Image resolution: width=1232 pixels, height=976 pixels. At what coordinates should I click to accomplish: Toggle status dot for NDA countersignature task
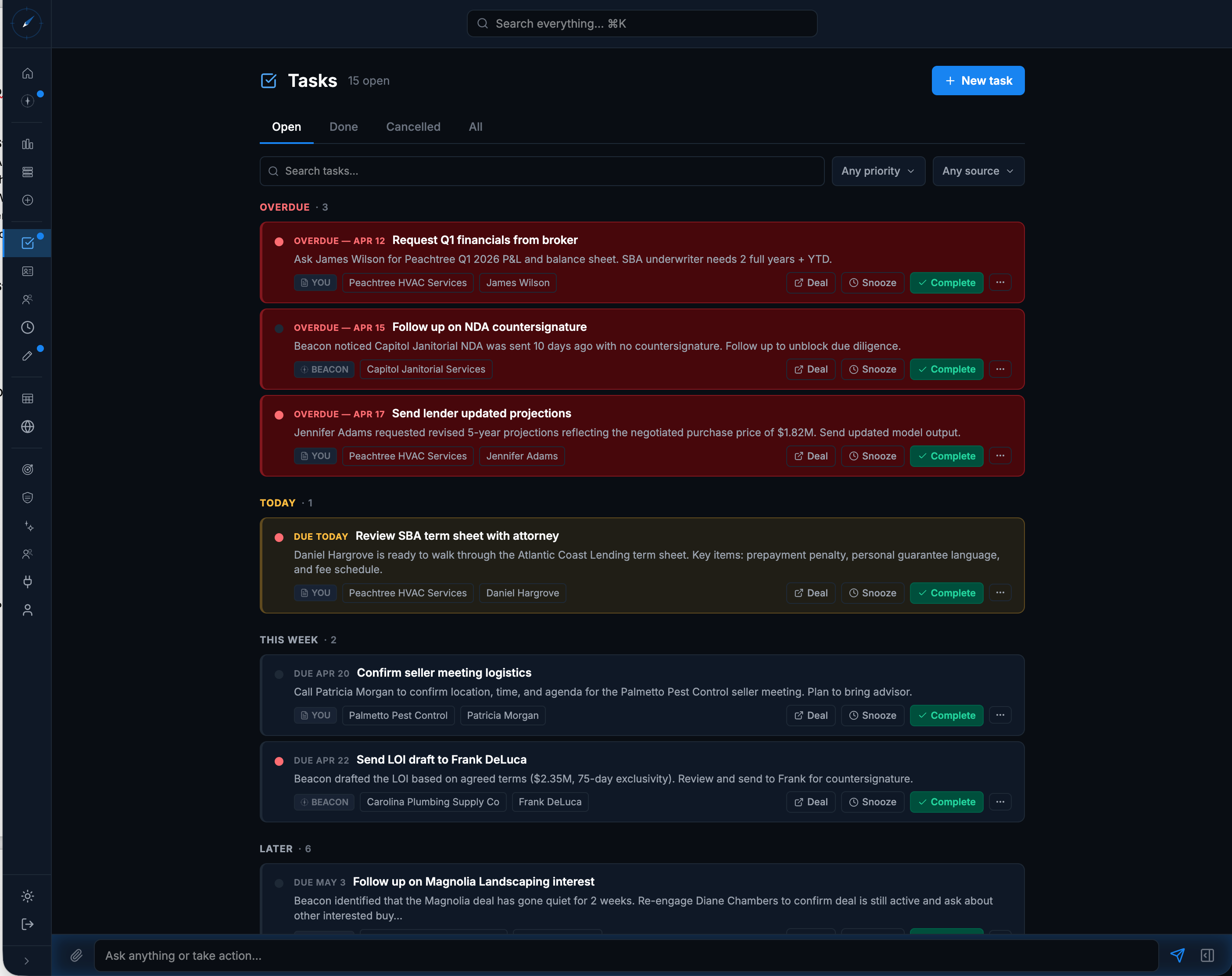(279, 329)
